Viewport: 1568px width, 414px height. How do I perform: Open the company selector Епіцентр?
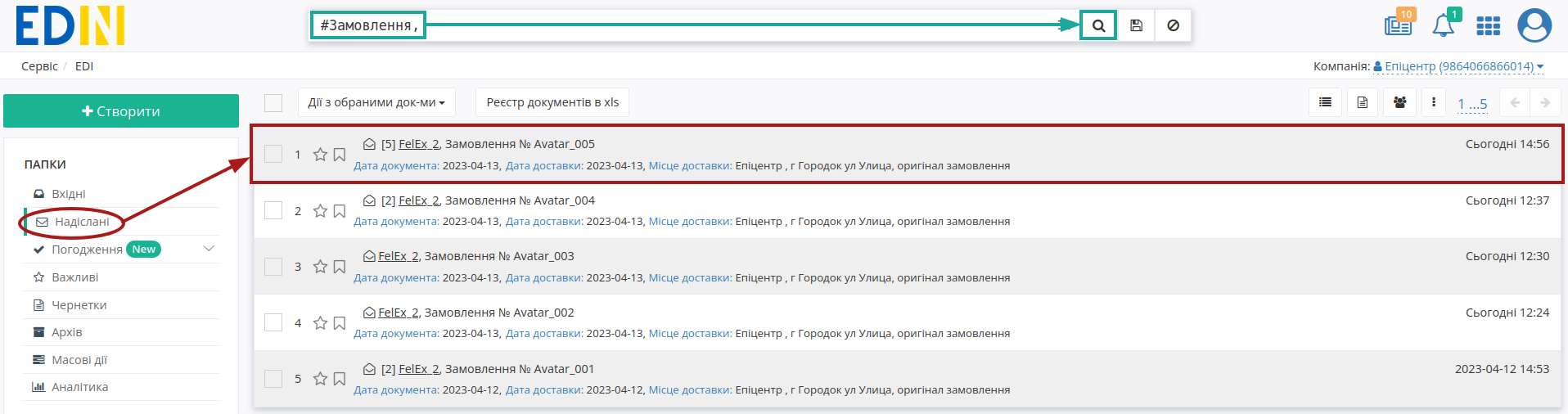click(1458, 66)
